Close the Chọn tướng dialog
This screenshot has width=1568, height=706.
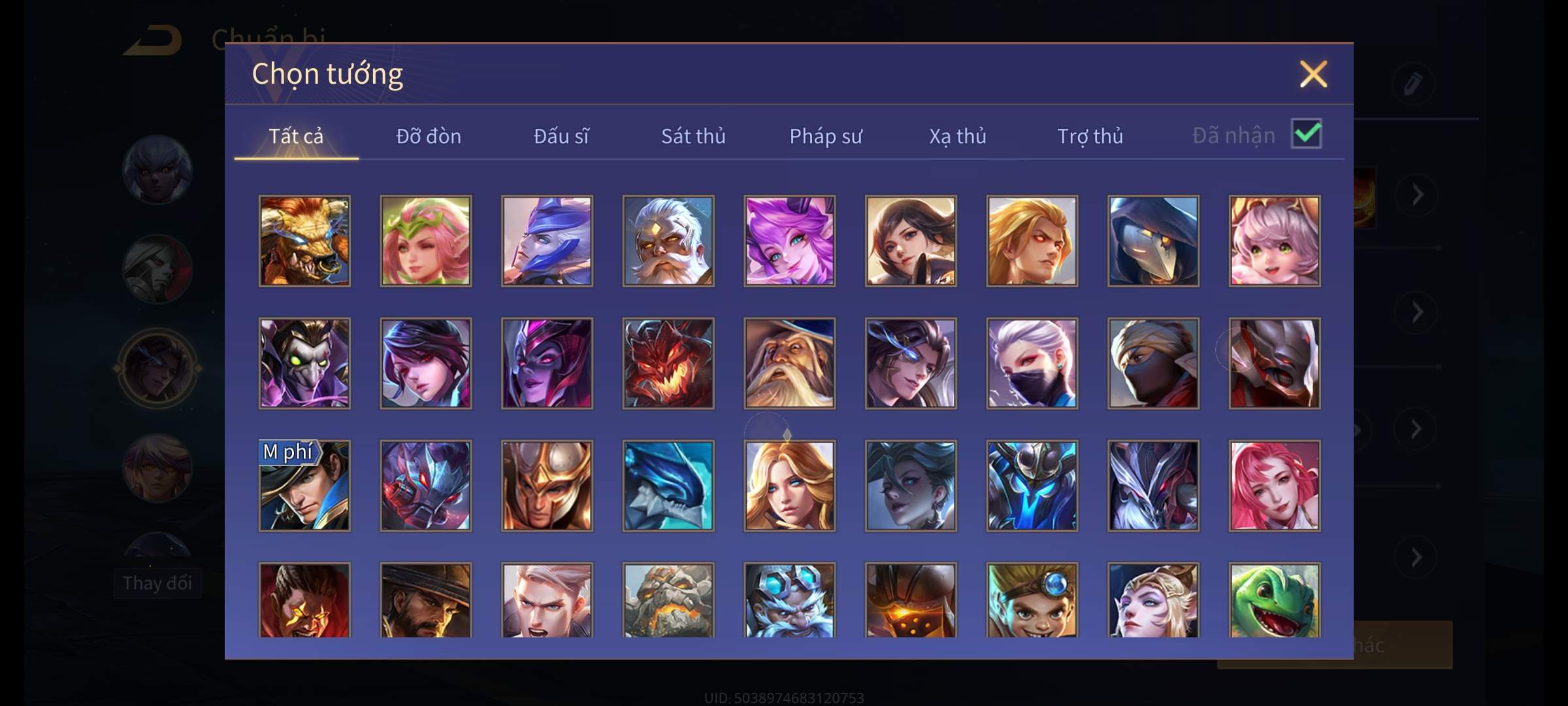coord(1313,74)
